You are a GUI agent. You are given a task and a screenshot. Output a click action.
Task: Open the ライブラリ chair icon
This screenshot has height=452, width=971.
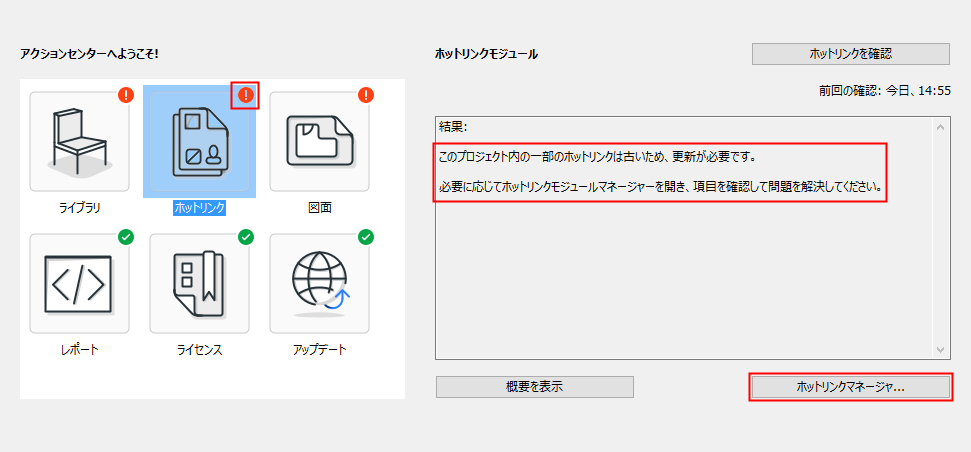79,141
